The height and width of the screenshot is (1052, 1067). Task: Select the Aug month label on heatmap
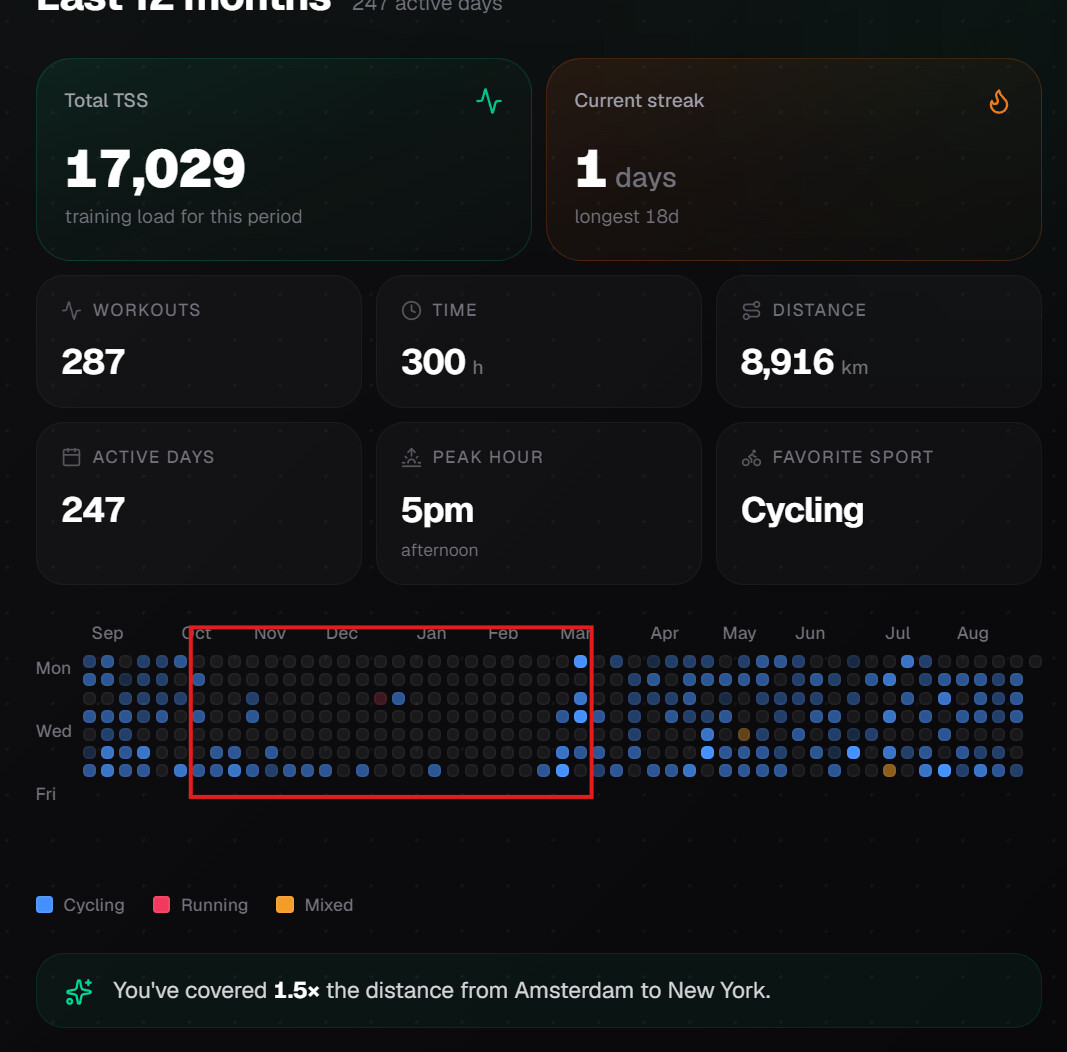click(972, 633)
